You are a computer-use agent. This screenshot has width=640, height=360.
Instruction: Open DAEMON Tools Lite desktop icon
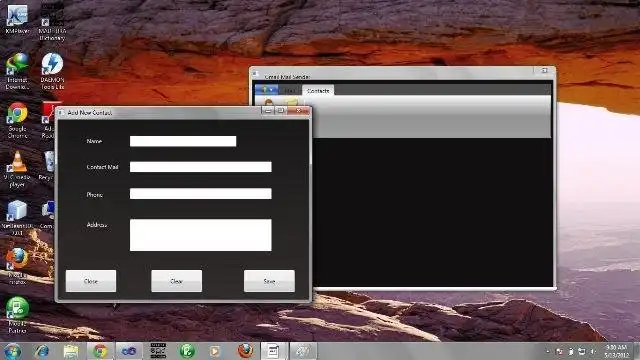pos(52,71)
